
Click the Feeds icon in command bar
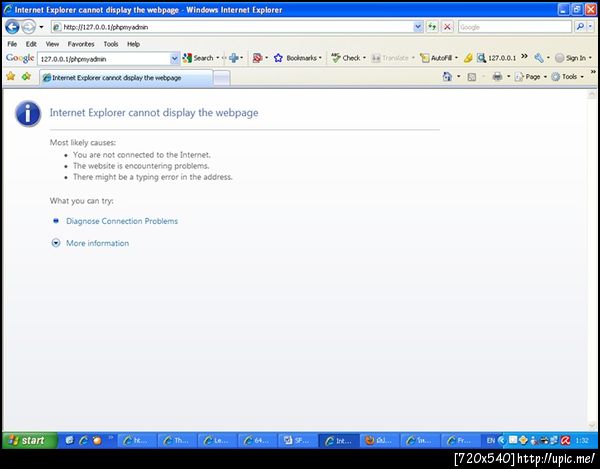[x=472, y=77]
